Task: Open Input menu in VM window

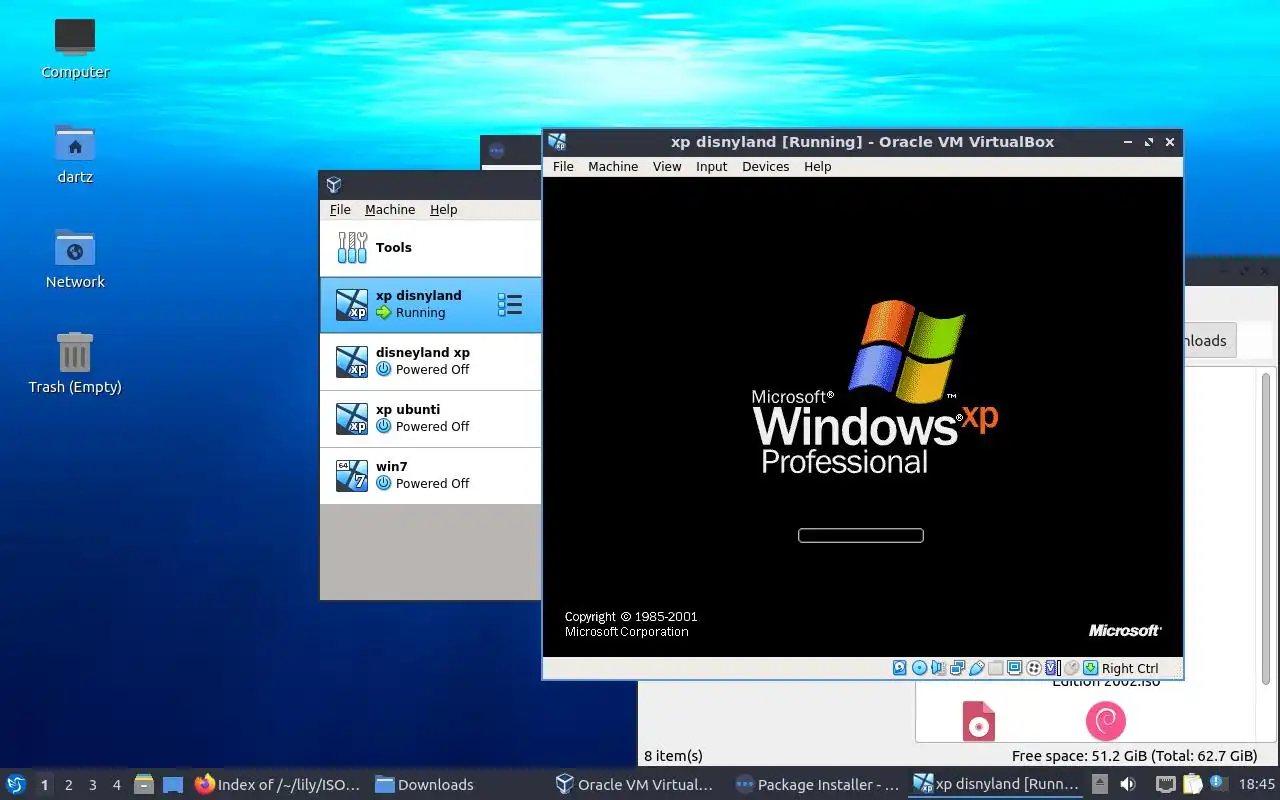Action: tap(712, 166)
